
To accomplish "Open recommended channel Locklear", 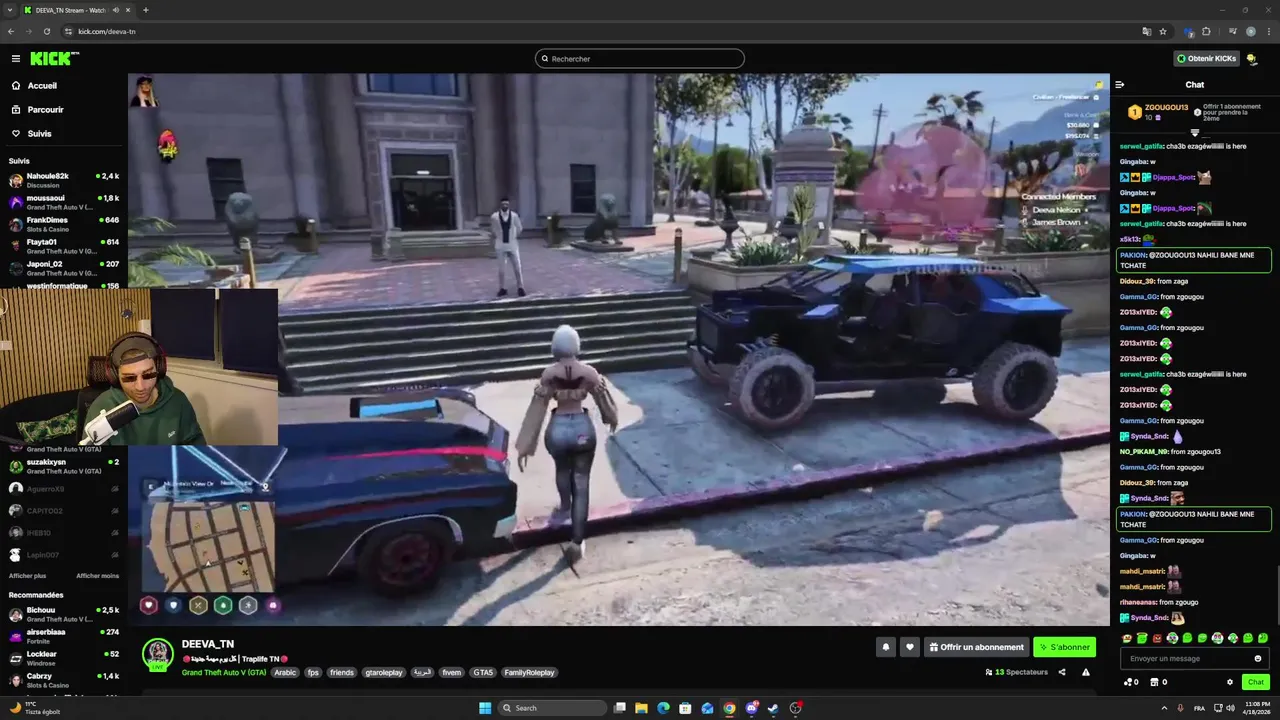I will (64, 658).
